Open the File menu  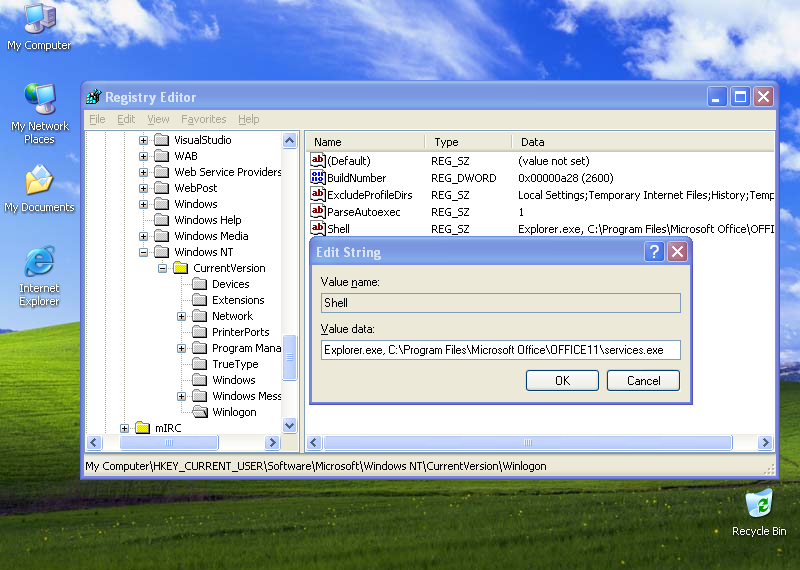click(97, 119)
